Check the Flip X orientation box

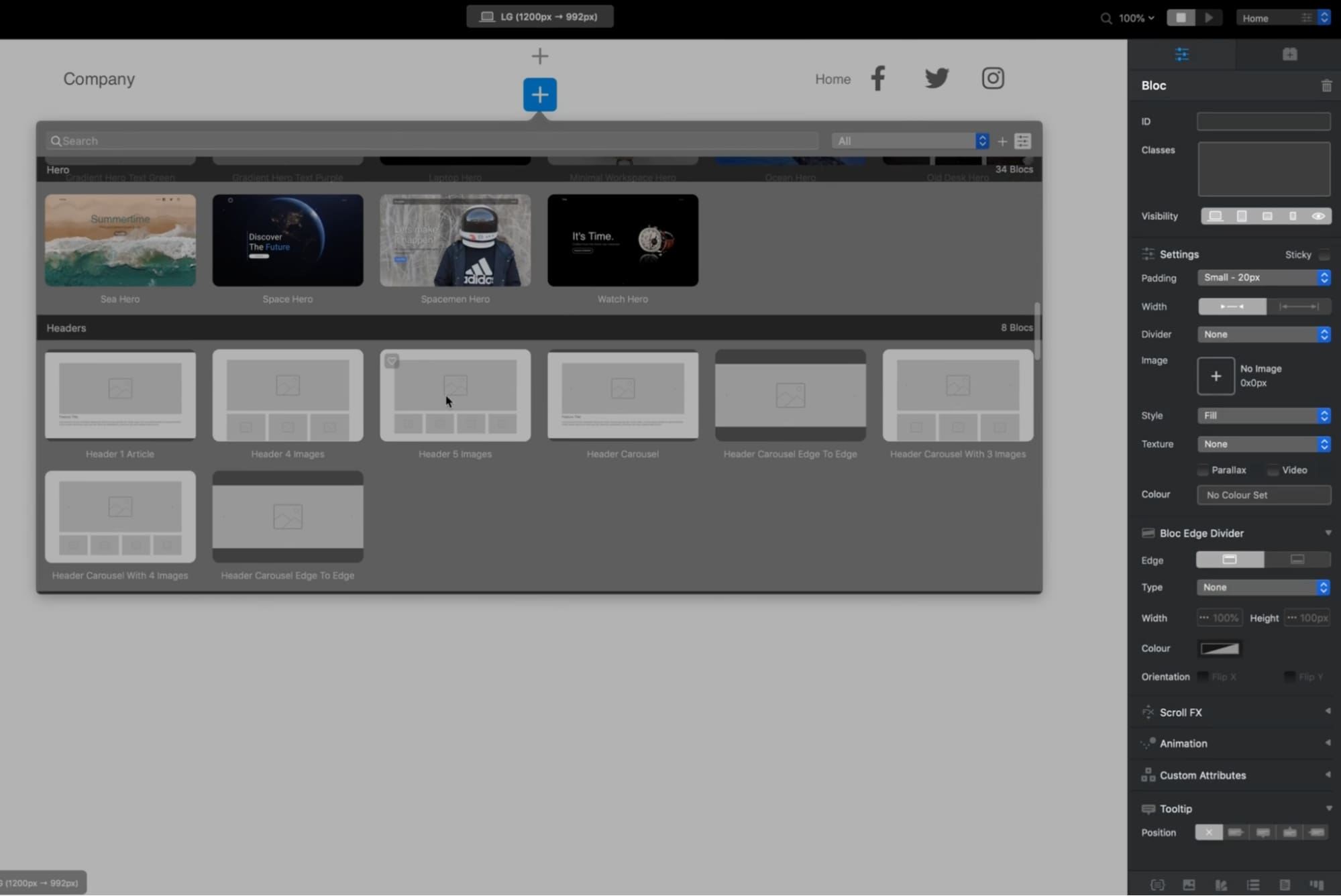click(x=1203, y=677)
